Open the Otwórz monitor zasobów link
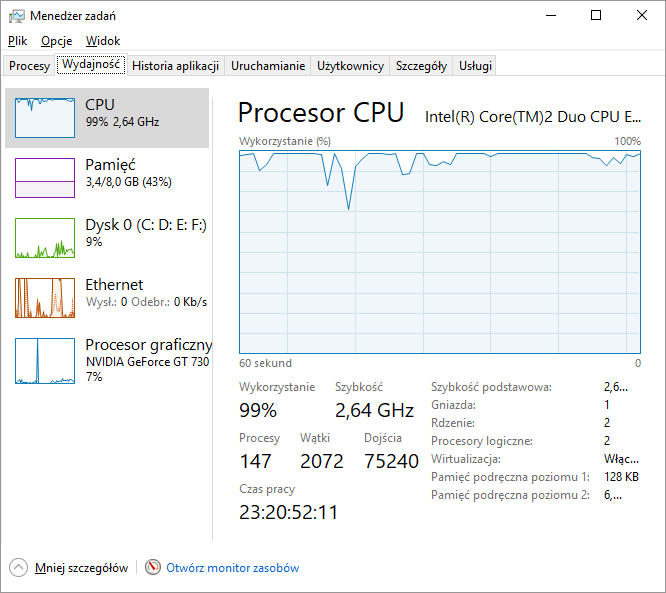 pos(232,568)
